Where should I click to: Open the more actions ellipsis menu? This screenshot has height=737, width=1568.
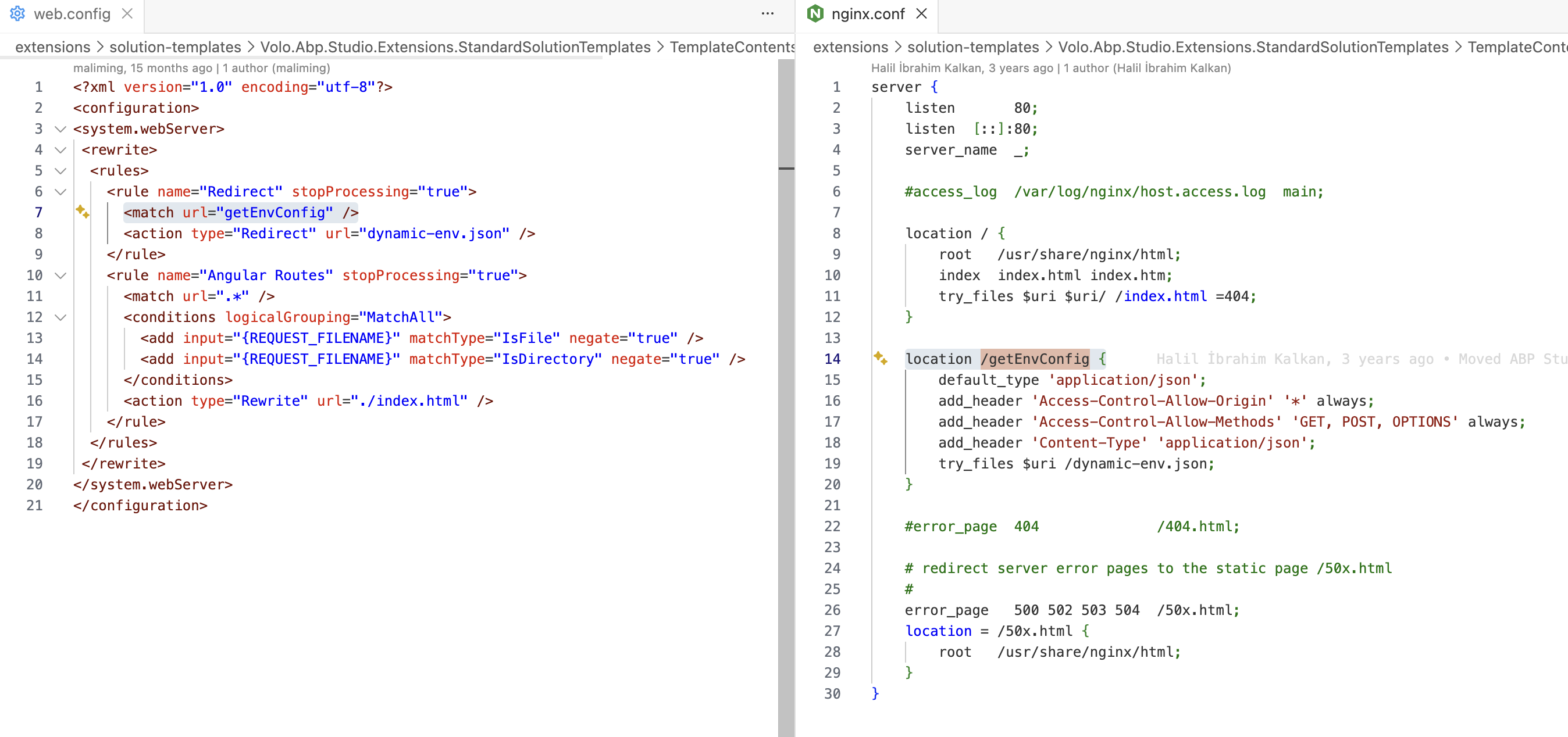pos(768,13)
